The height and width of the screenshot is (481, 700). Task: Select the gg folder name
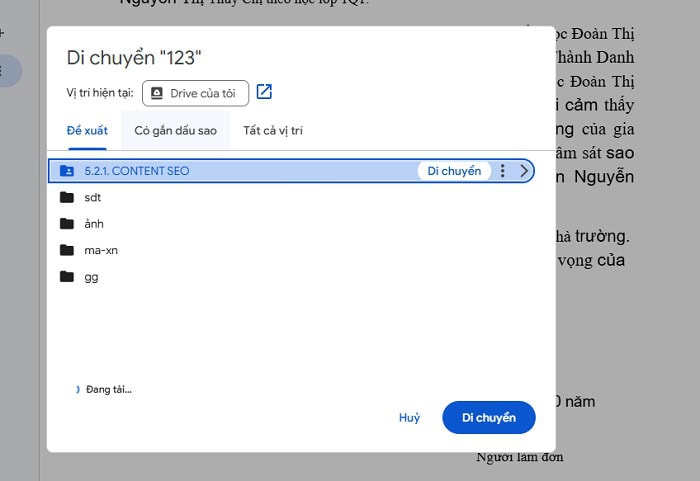91,276
